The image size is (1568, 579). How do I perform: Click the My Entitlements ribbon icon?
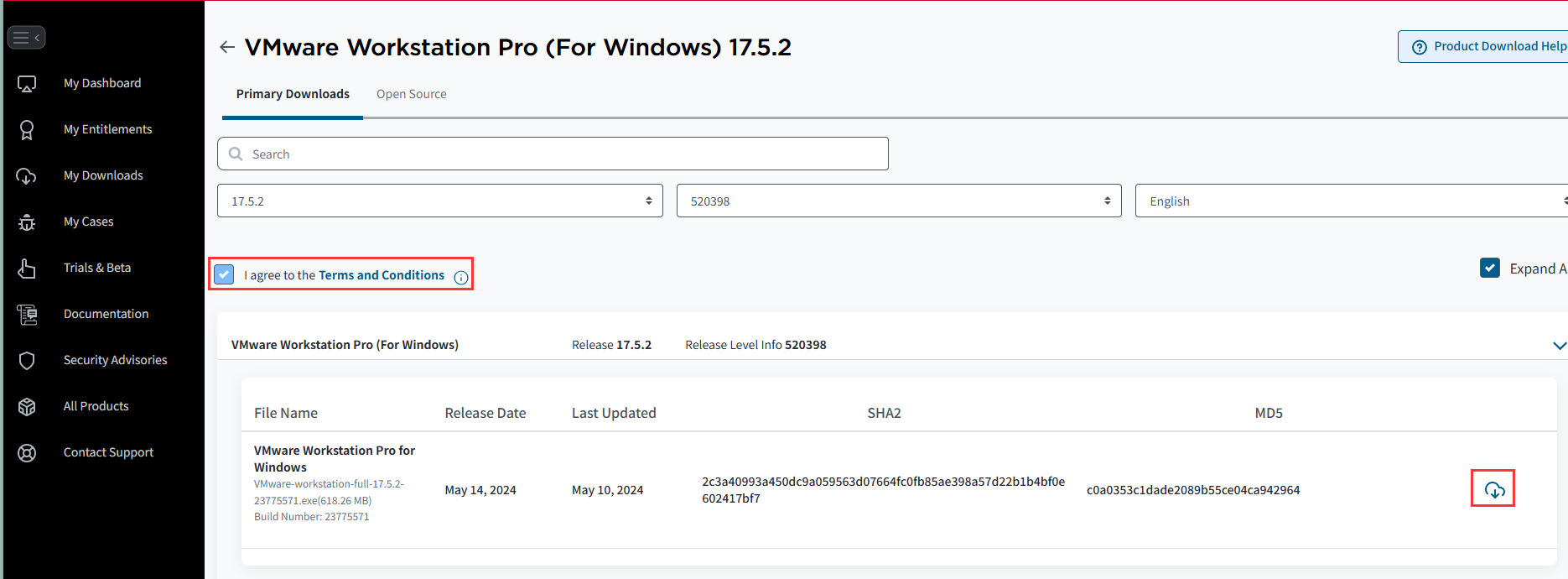[x=27, y=130]
